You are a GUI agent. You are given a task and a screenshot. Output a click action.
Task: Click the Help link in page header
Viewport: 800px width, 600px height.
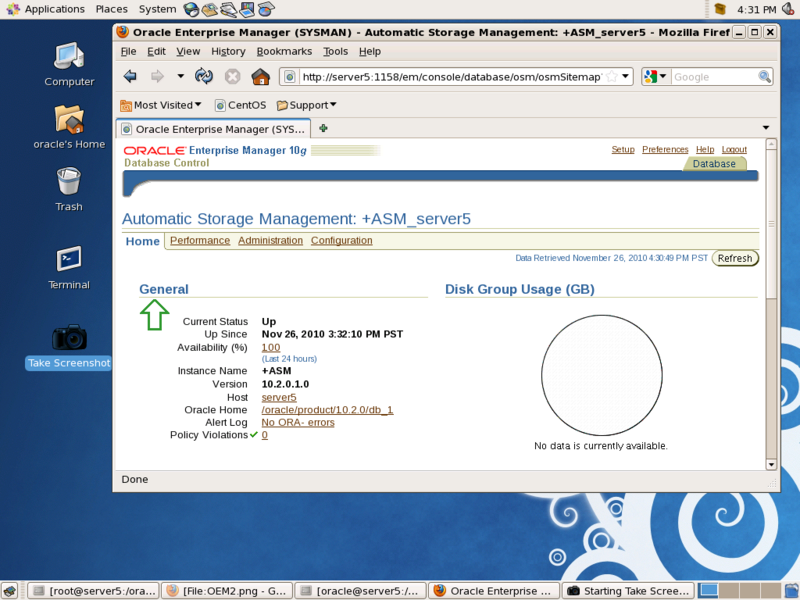[x=705, y=149]
